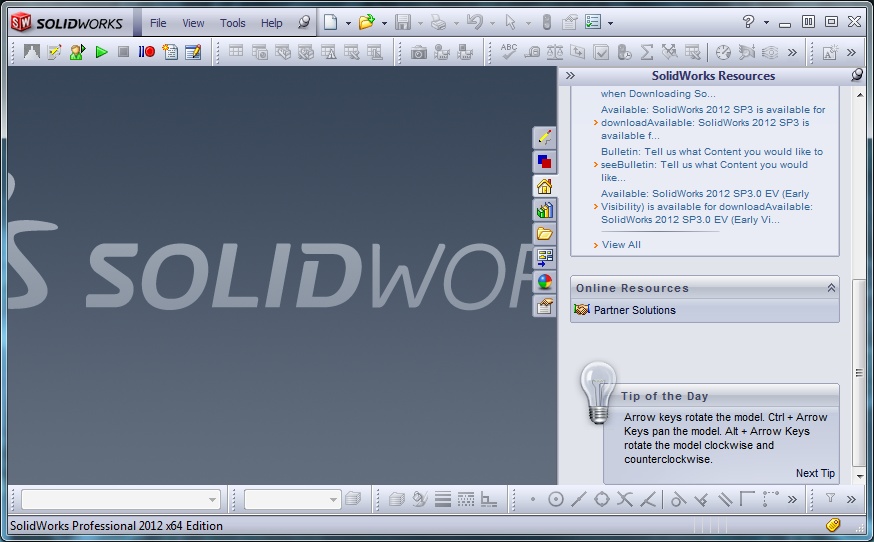Click the New Document icon
This screenshot has height=542, width=874.
point(331,22)
